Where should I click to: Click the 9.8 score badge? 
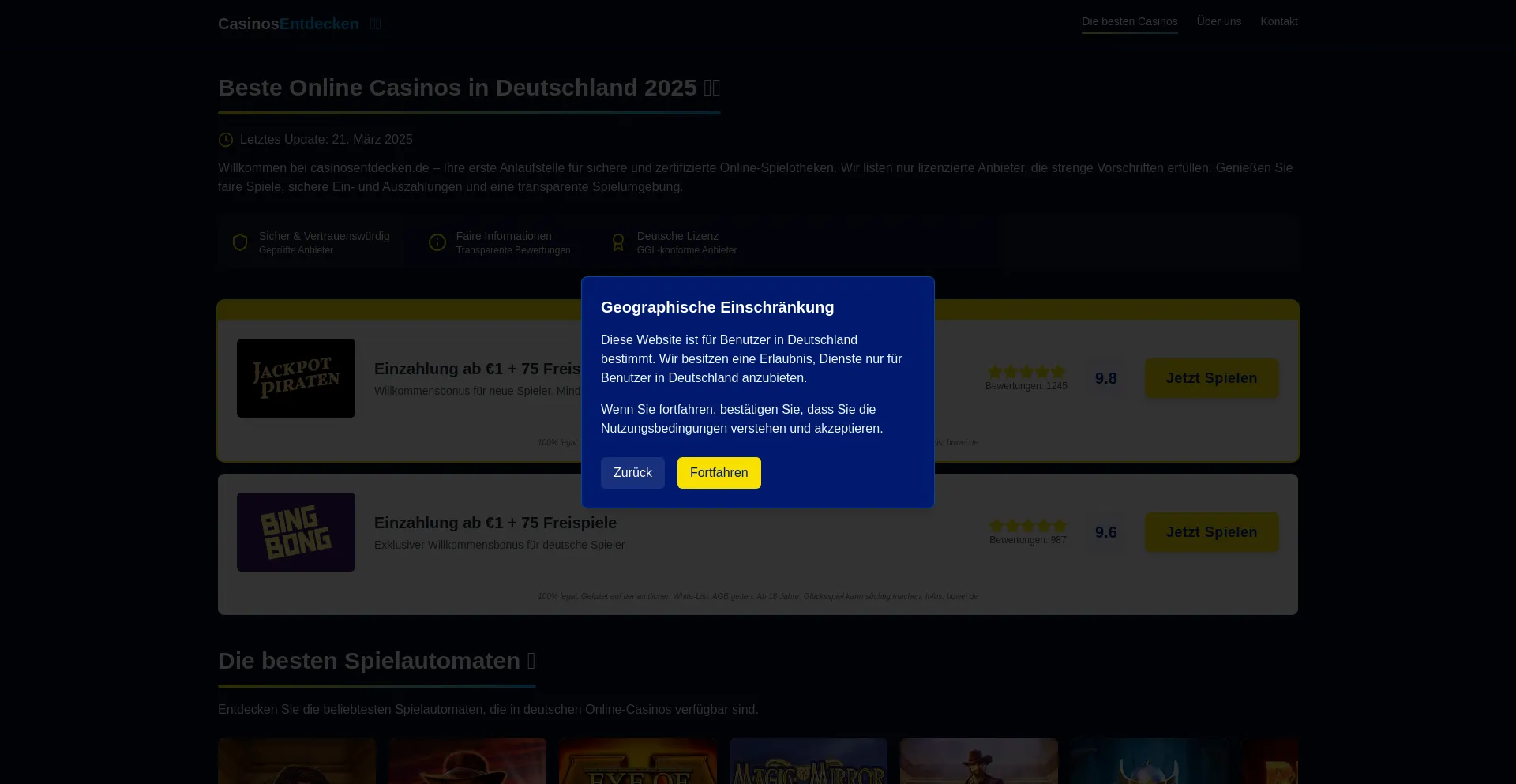(x=1105, y=378)
